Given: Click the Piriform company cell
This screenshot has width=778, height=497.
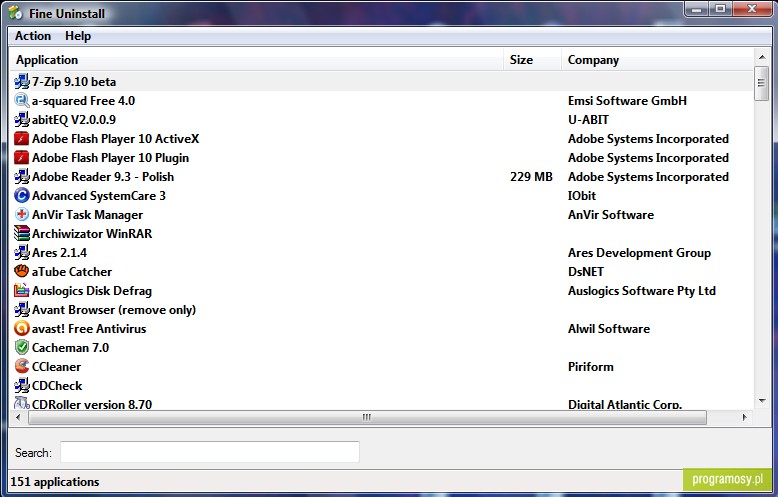Looking at the screenshot, I should (590, 367).
